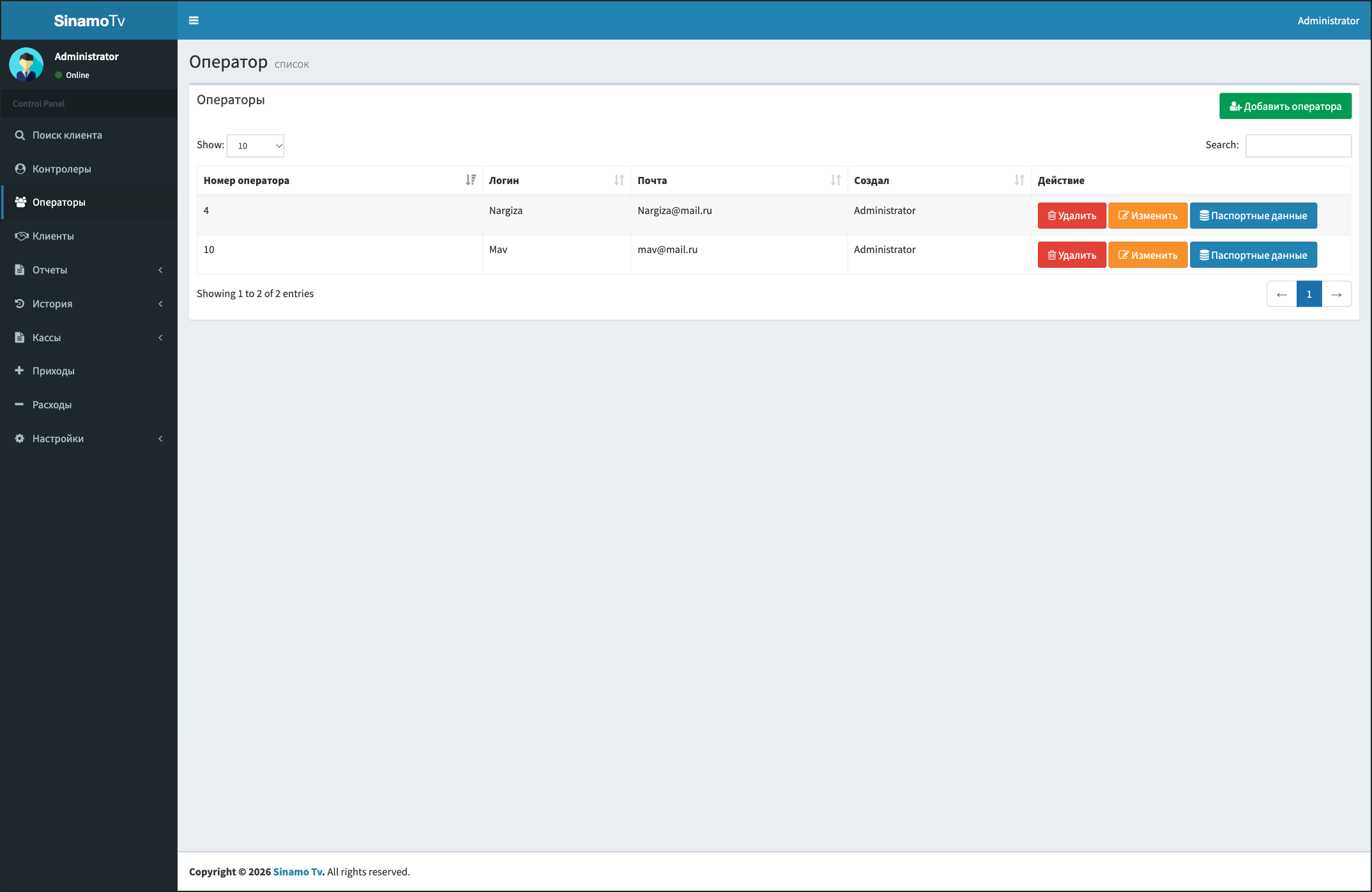Screen dimensions: 1372x892
Task: Click the plus icon beside Приходы
Action: [x=19, y=371]
